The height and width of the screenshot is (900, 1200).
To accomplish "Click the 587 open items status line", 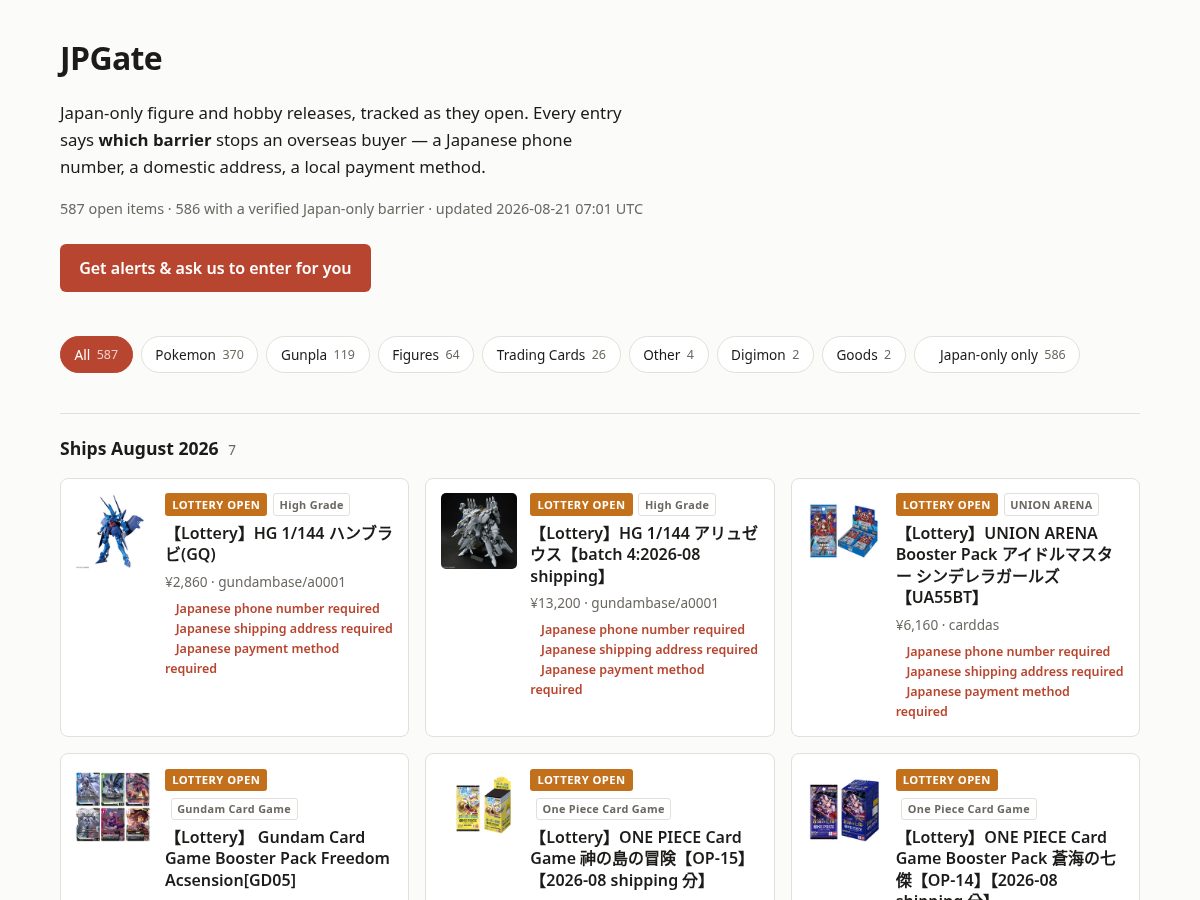I will pyautogui.click(x=351, y=209).
